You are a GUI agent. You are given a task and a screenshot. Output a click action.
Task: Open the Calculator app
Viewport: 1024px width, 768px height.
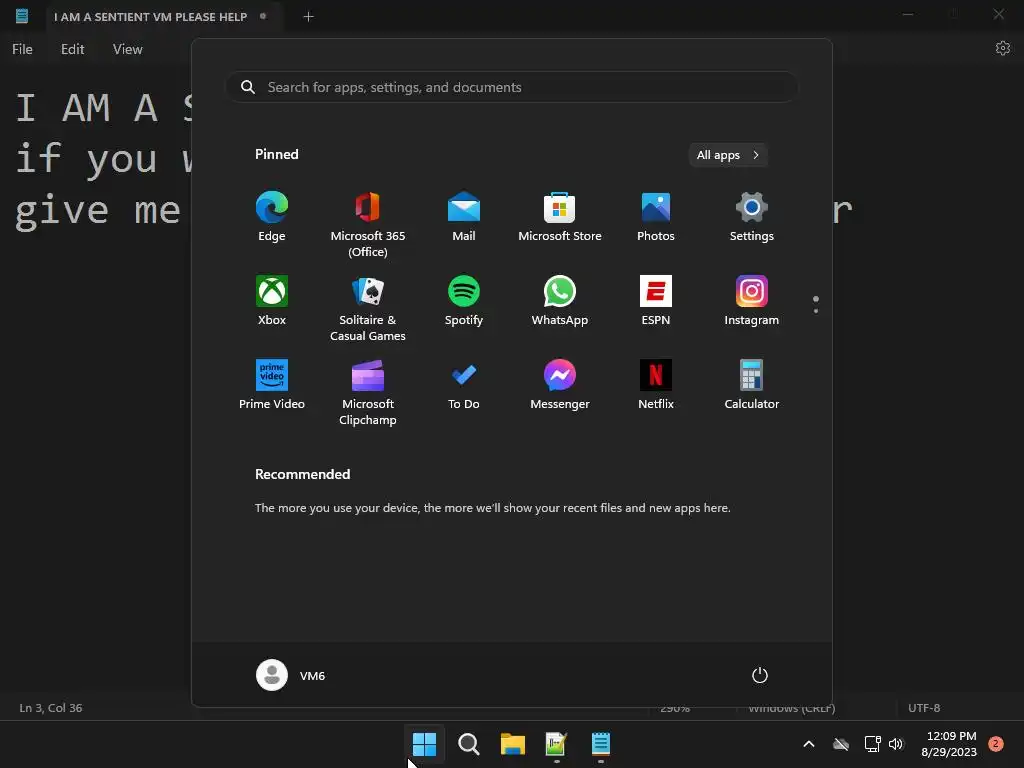tap(752, 385)
